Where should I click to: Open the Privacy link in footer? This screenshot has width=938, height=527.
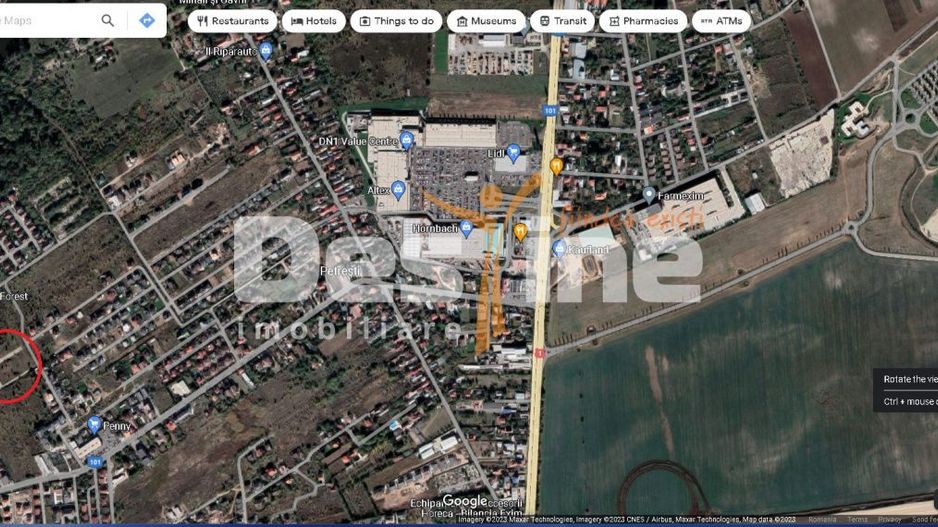click(x=889, y=520)
